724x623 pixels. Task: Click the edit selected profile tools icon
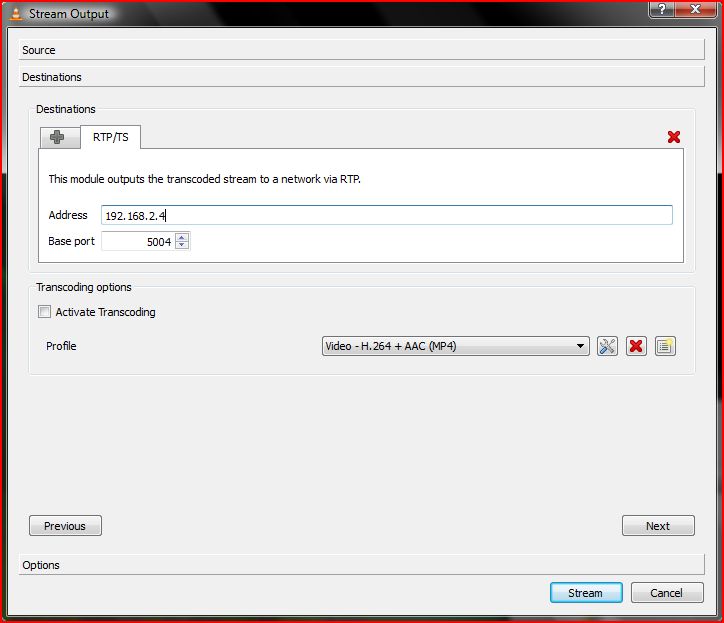607,347
